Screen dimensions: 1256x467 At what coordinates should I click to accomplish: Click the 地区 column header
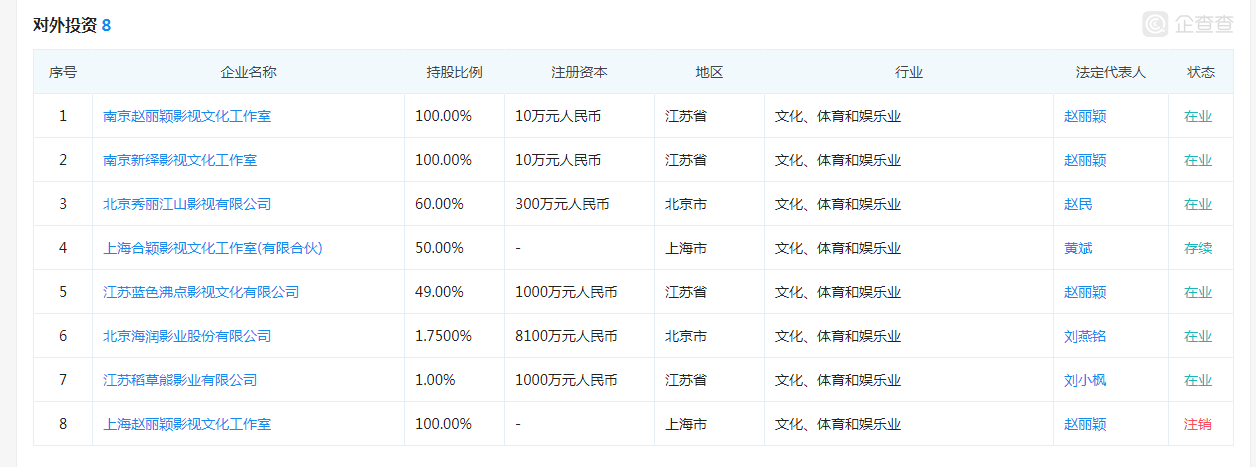point(709,72)
